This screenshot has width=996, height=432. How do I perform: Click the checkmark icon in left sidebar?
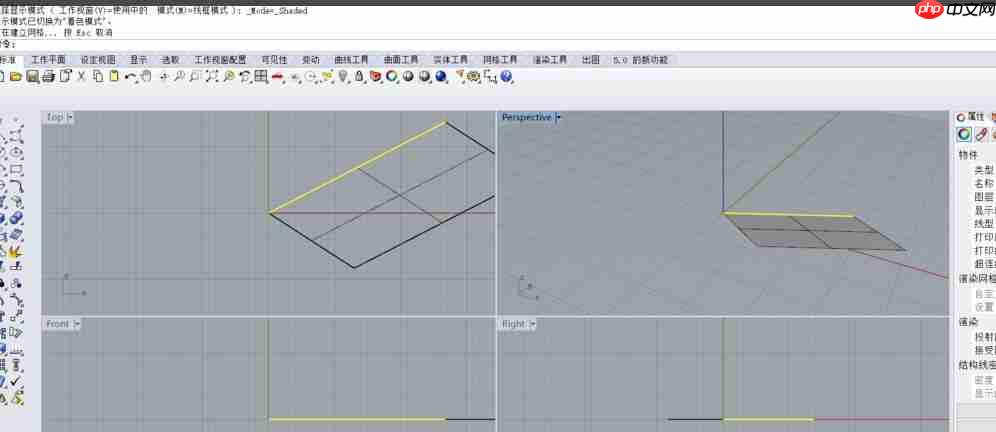pyautogui.click(x=17, y=382)
